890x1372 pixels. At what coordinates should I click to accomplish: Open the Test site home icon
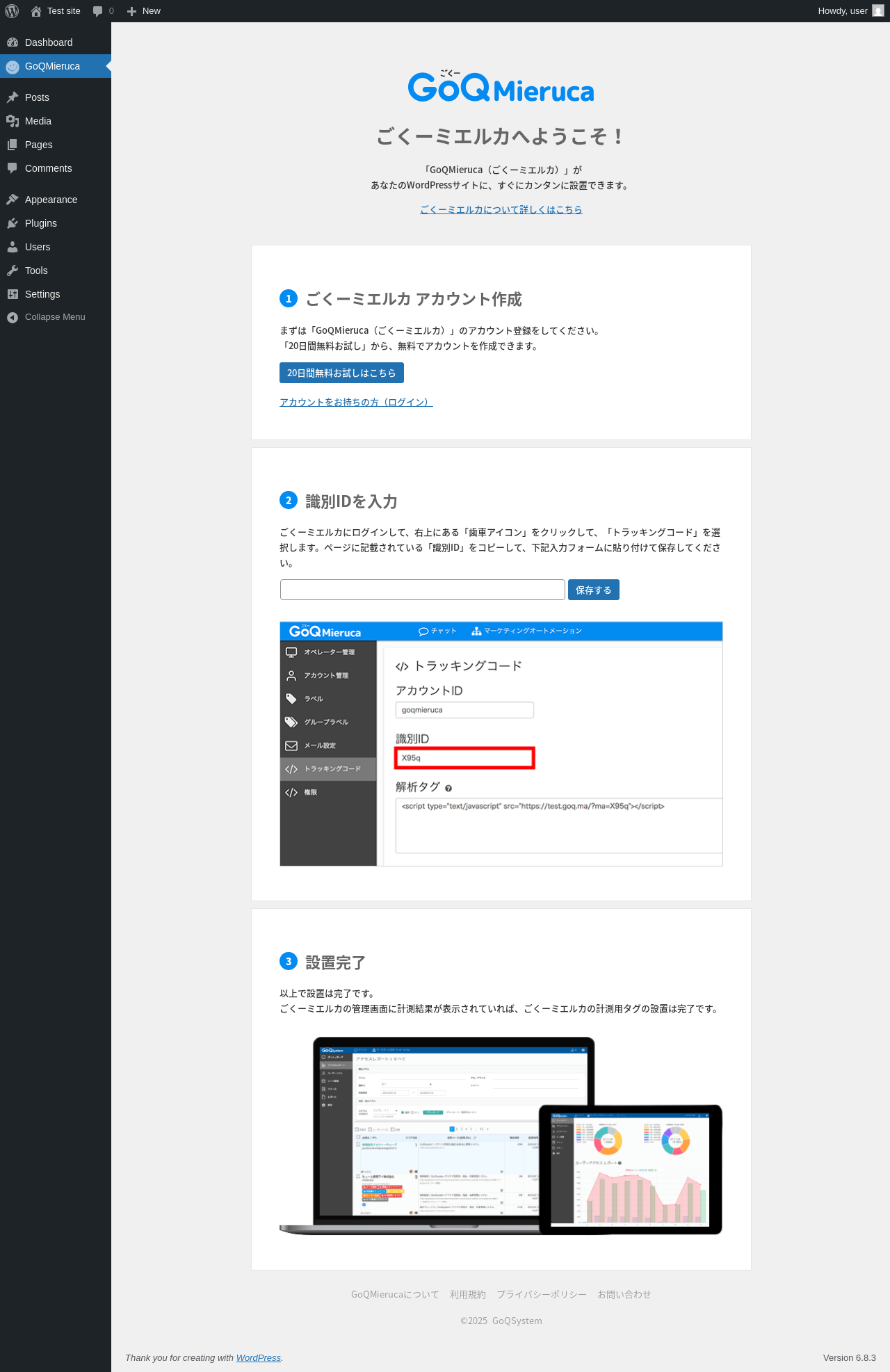[x=36, y=11]
